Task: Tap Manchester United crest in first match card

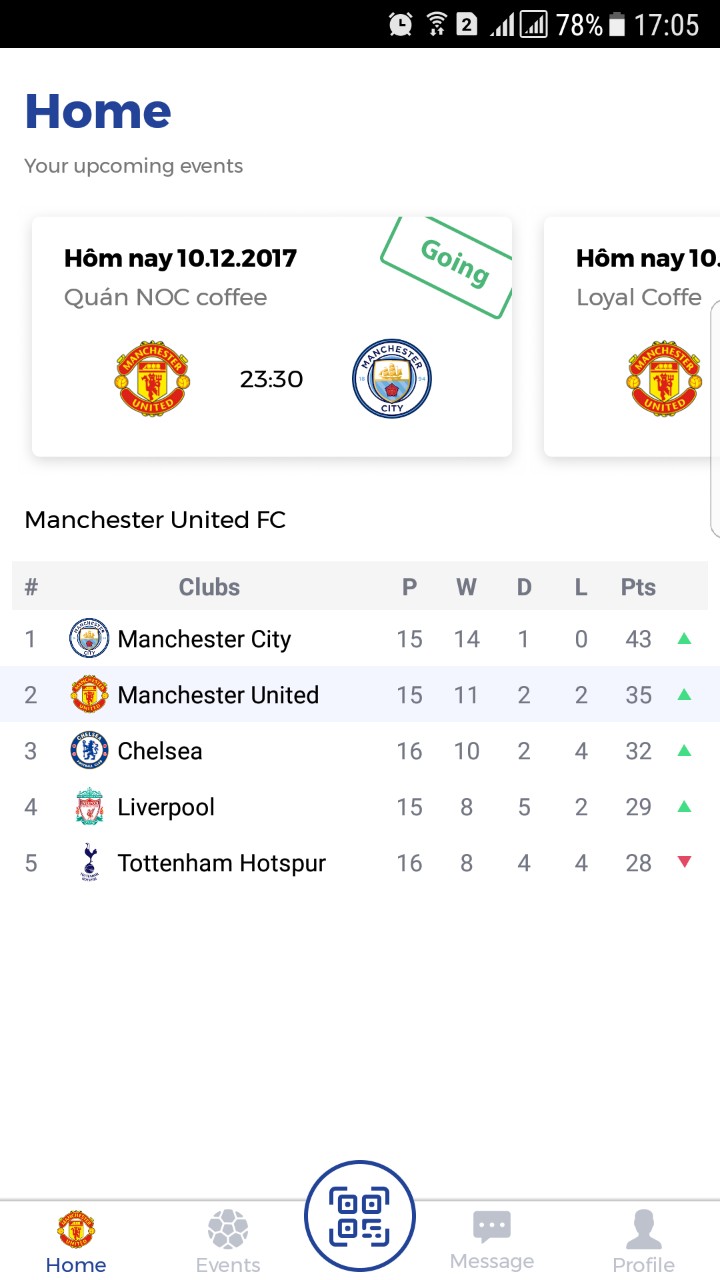Action: [154, 379]
